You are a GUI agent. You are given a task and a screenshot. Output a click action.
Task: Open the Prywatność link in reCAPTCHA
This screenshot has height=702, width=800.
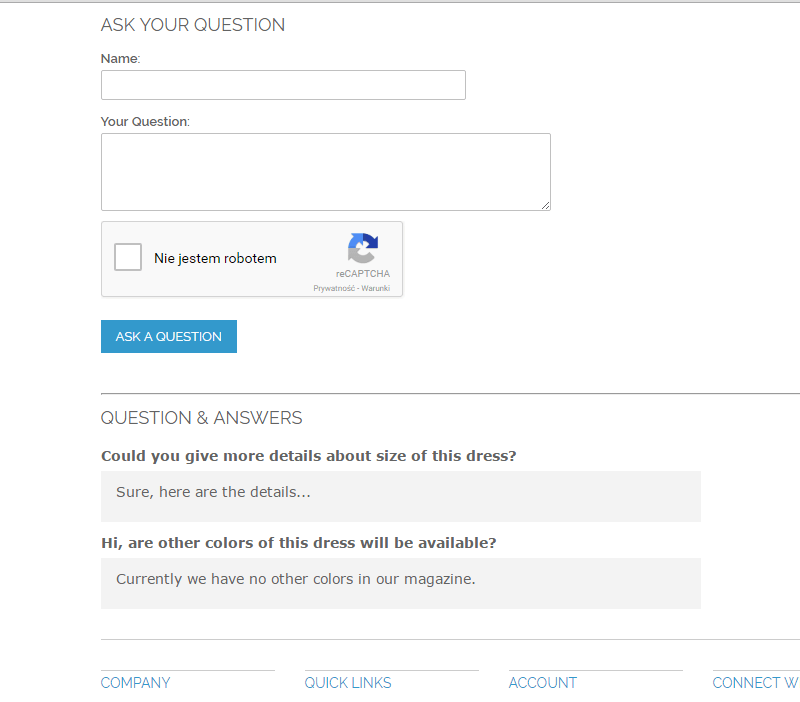tap(334, 288)
